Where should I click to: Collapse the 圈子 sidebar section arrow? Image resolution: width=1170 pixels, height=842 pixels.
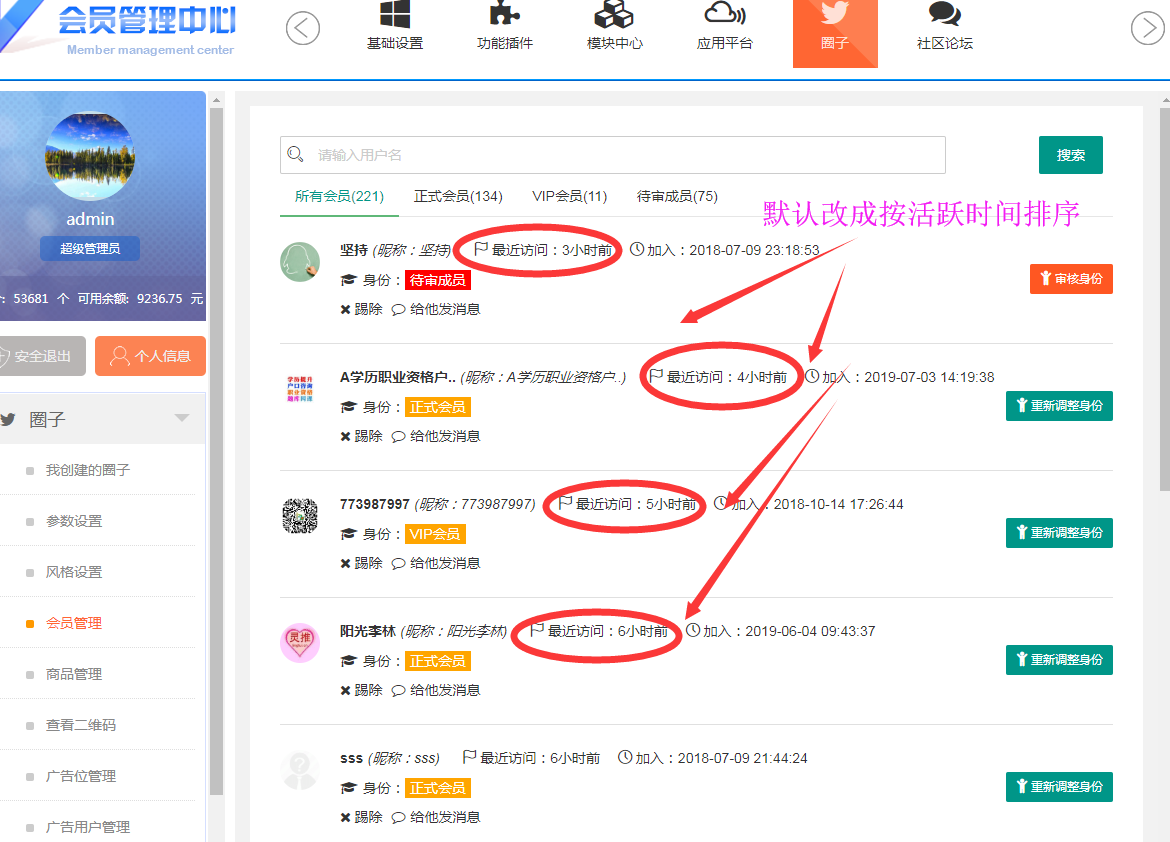tap(181, 419)
